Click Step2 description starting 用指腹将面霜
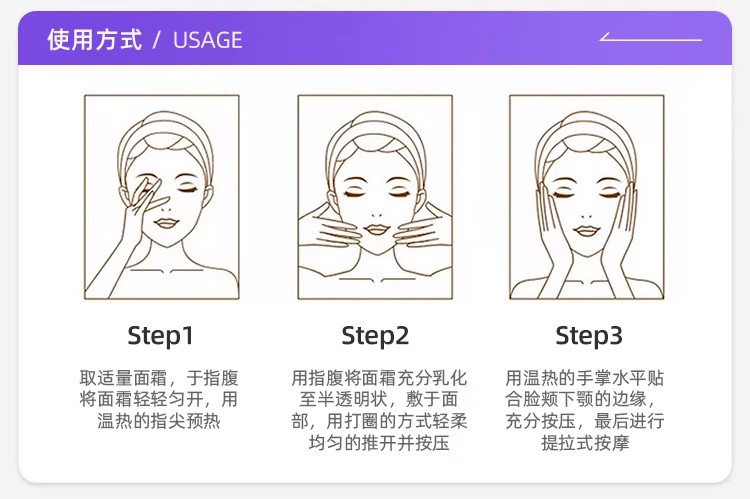Screen dimensions: 750x499 [x=379, y=410]
